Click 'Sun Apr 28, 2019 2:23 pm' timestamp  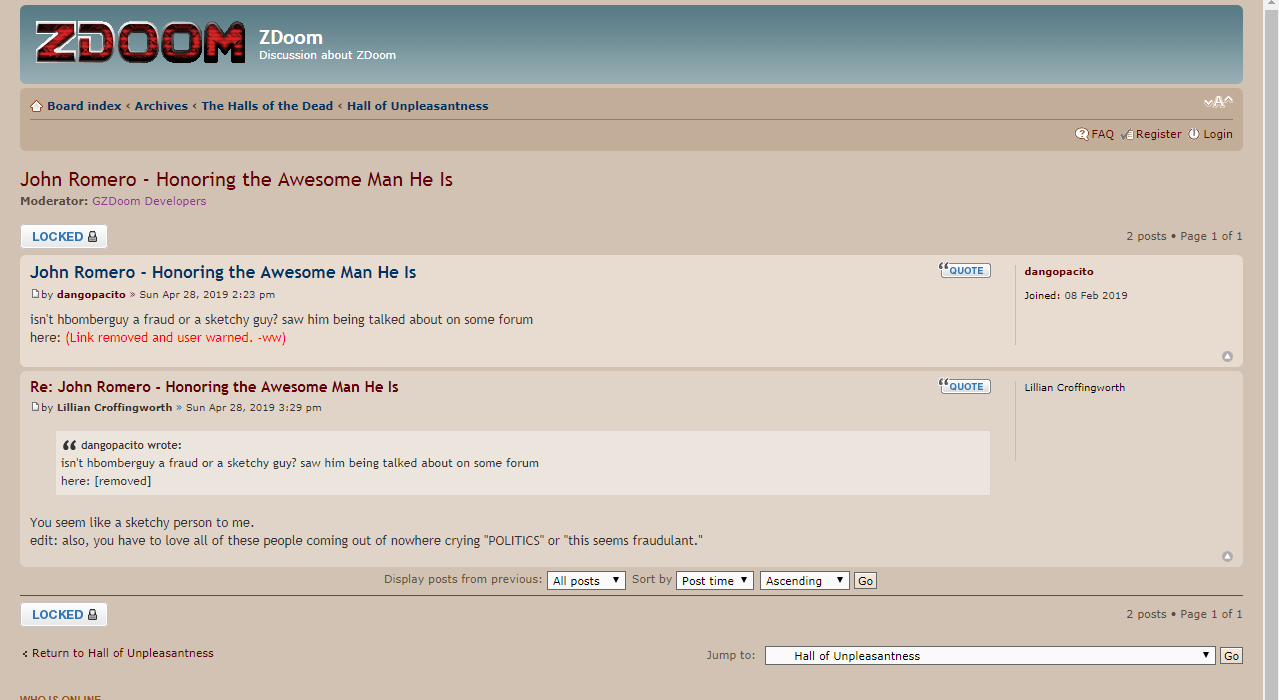(x=207, y=295)
